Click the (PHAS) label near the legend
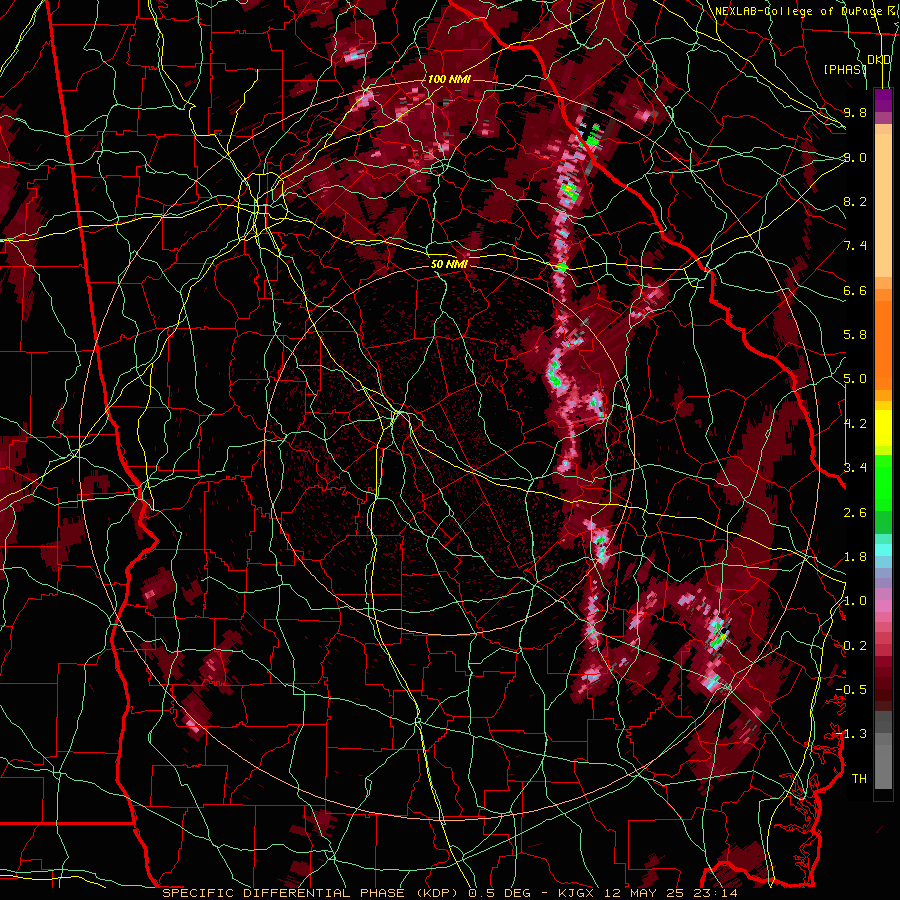 point(845,69)
